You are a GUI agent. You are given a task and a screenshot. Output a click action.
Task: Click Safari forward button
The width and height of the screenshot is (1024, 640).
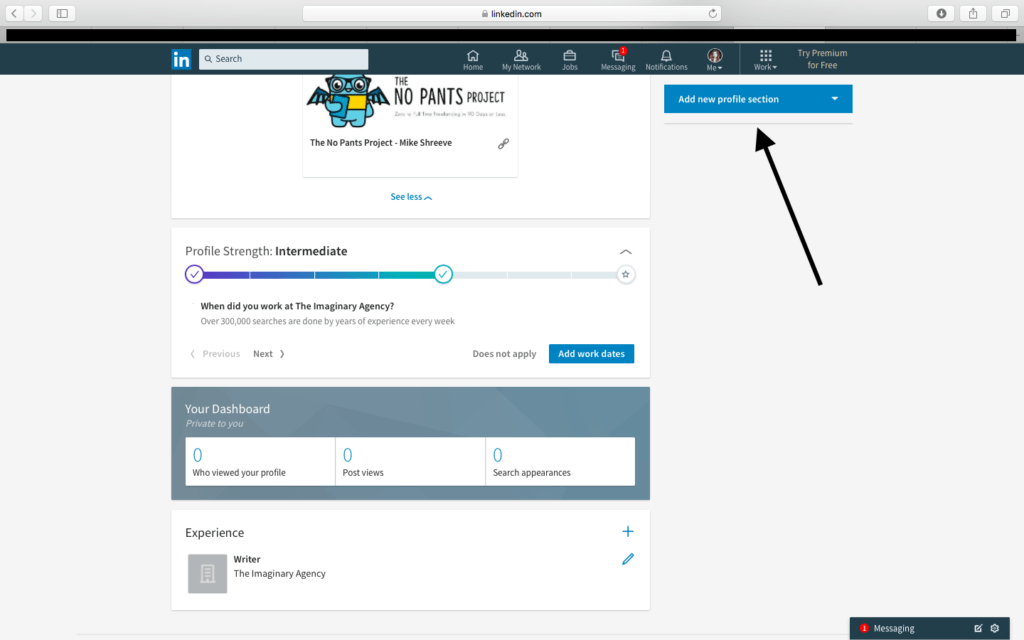[x=33, y=13]
